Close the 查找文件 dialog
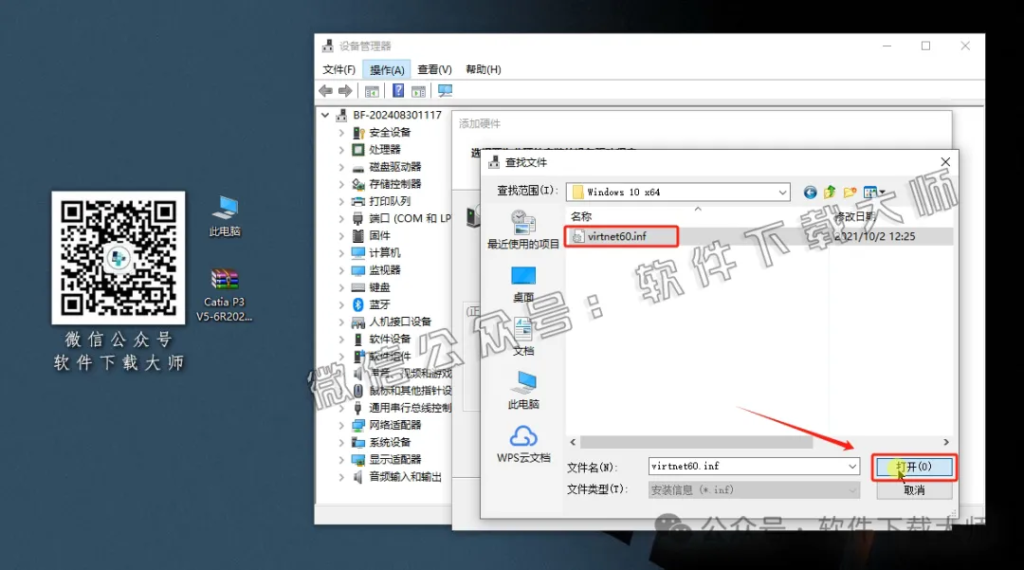 [x=945, y=161]
